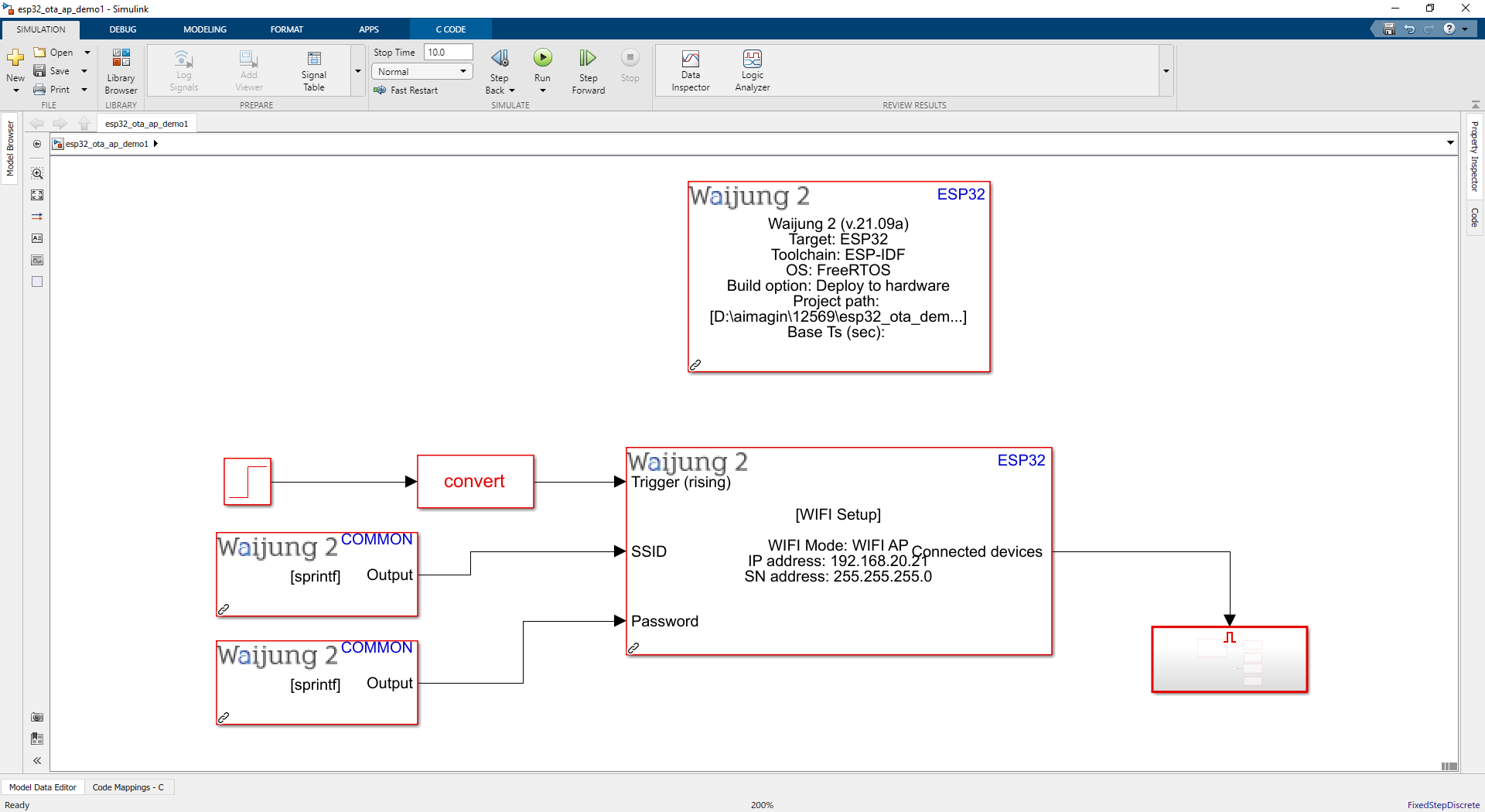Select the triggered subsystem block
Image resolution: width=1485 pixels, height=812 pixels.
coord(1229,660)
